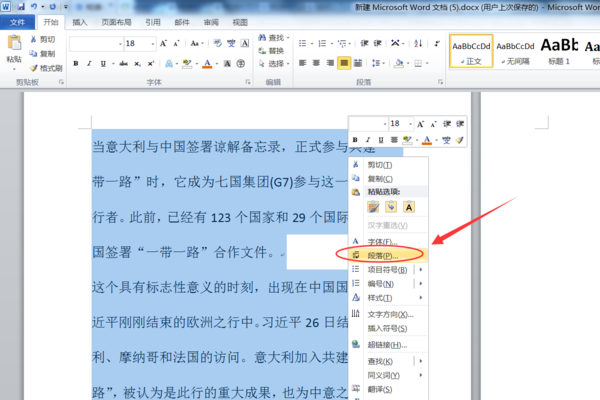Click the Save icon in quick access toolbar
Screen dimensions: 600x400
pos(21,7)
